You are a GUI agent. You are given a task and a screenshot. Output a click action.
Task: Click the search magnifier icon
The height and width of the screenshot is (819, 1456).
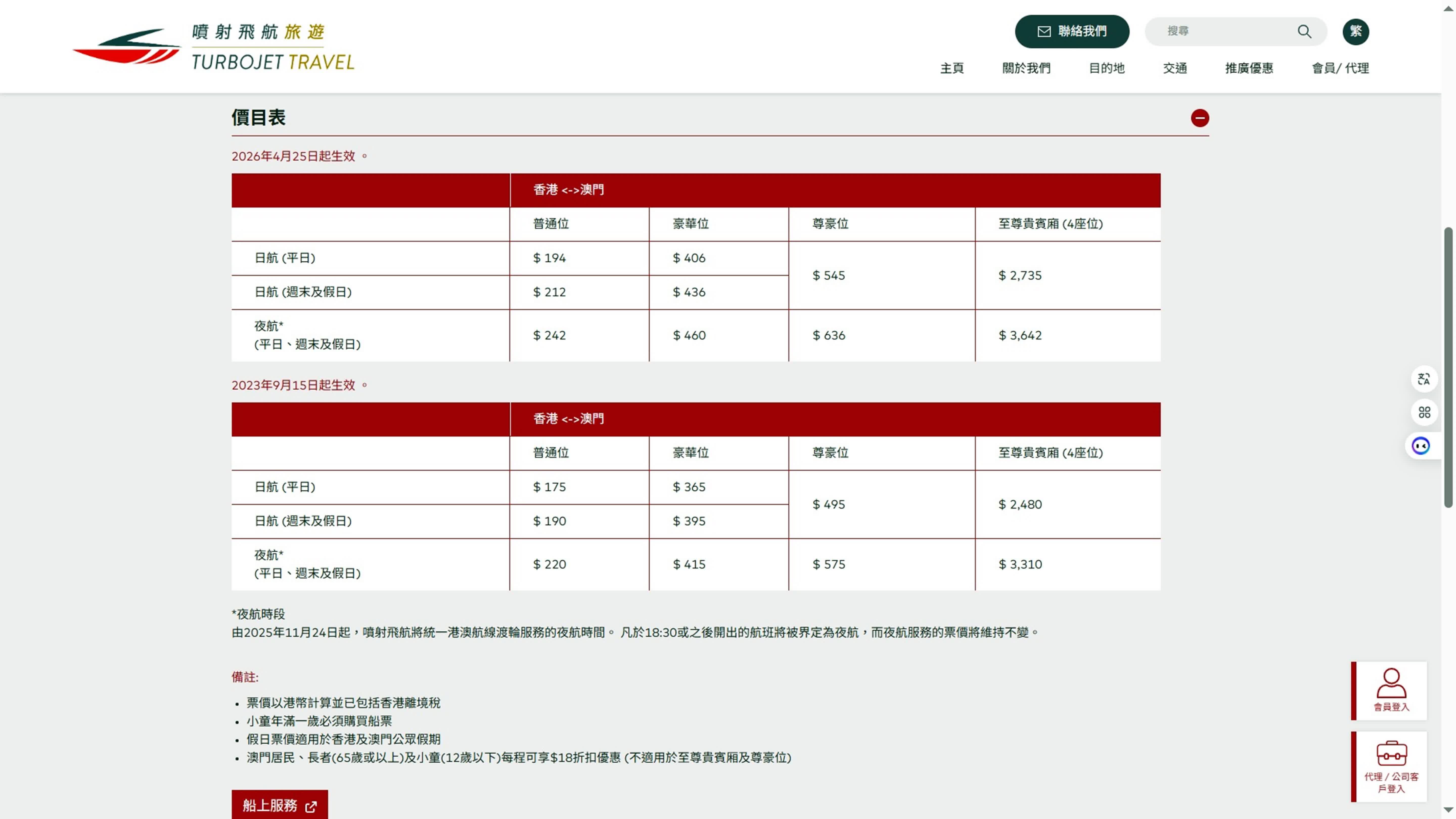pos(1304,32)
